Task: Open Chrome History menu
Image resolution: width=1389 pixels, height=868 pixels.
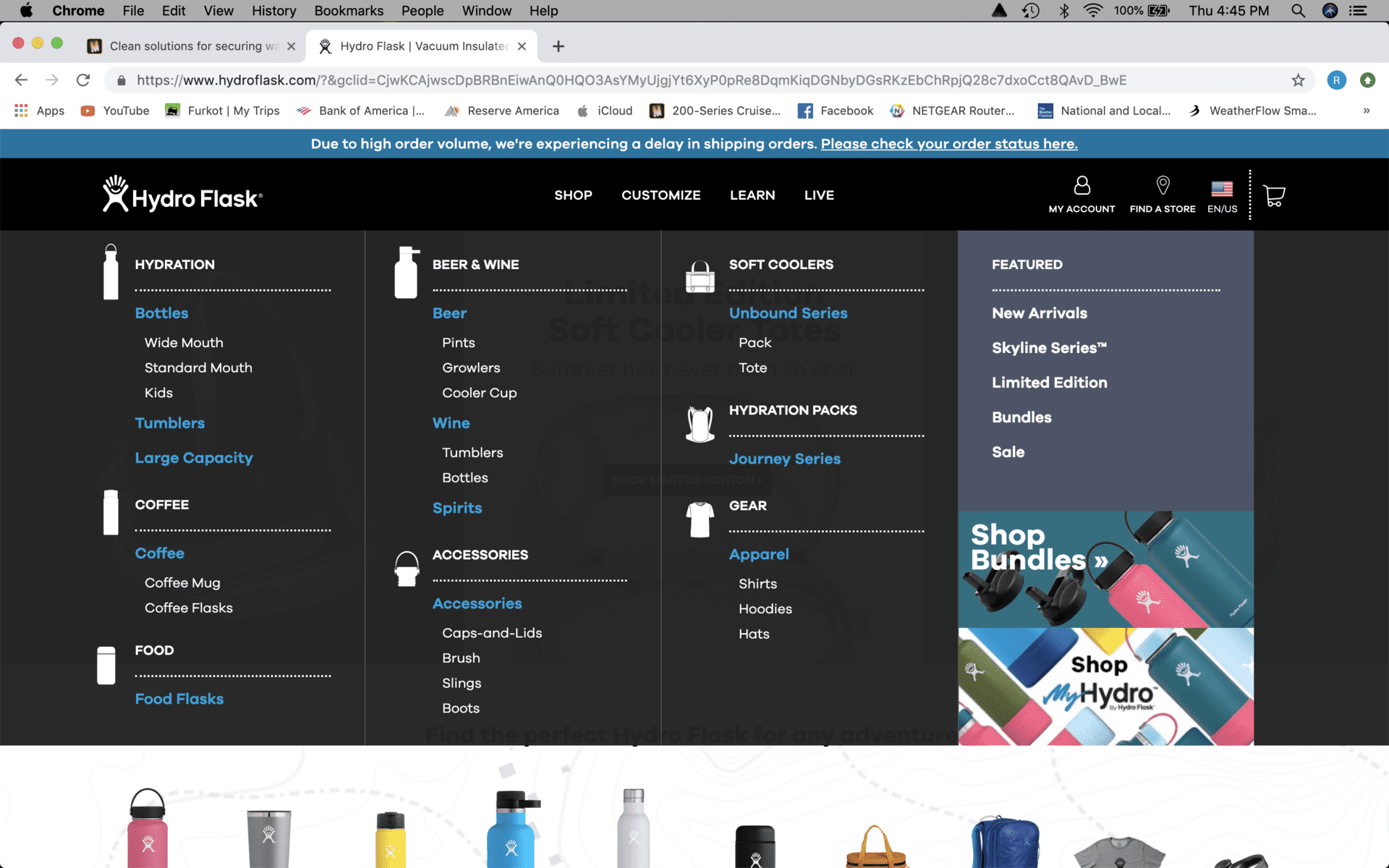Action: 273,11
